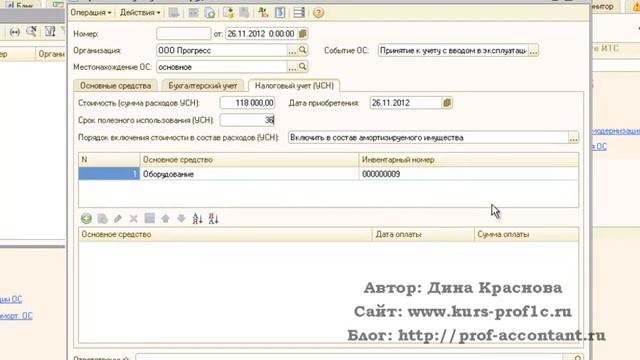This screenshot has height=360, width=640.
Task: Click the Срок полезного использования (УСН) field
Action: click(x=247, y=120)
